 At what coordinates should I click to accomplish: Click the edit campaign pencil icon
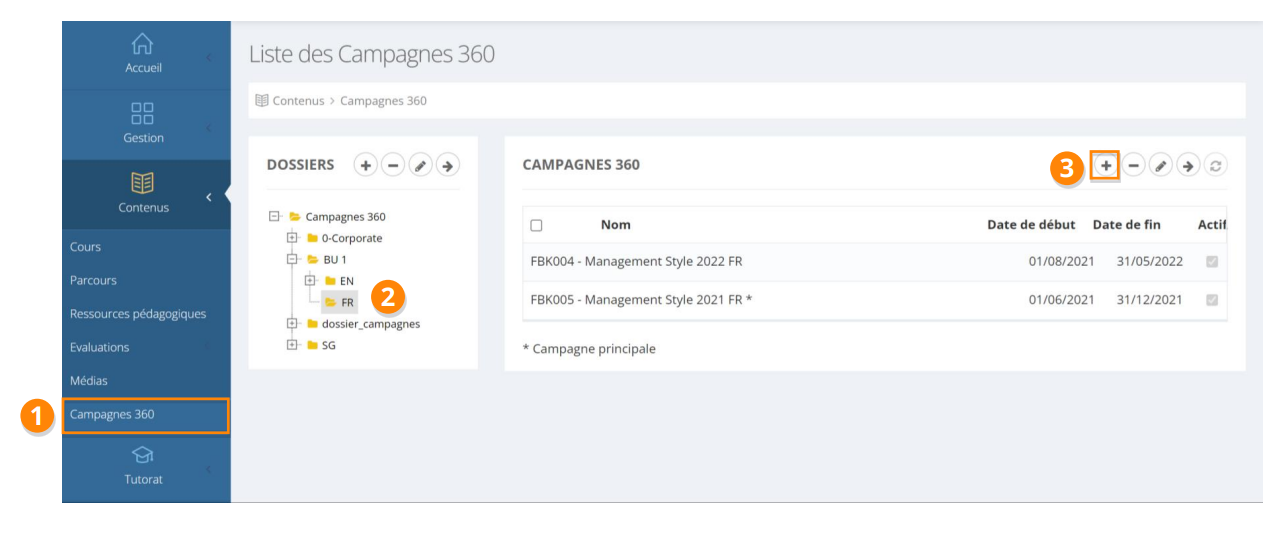[1160, 166]
